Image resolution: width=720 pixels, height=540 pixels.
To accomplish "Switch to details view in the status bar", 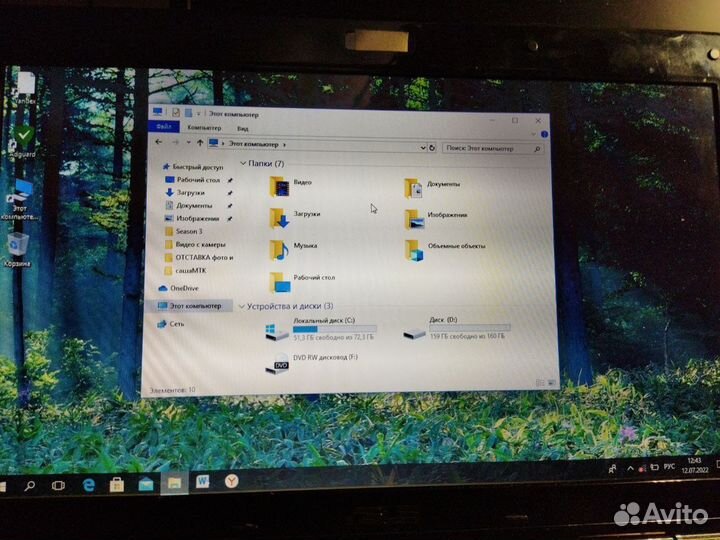I will pyautogui.click(x=540, y=382).
